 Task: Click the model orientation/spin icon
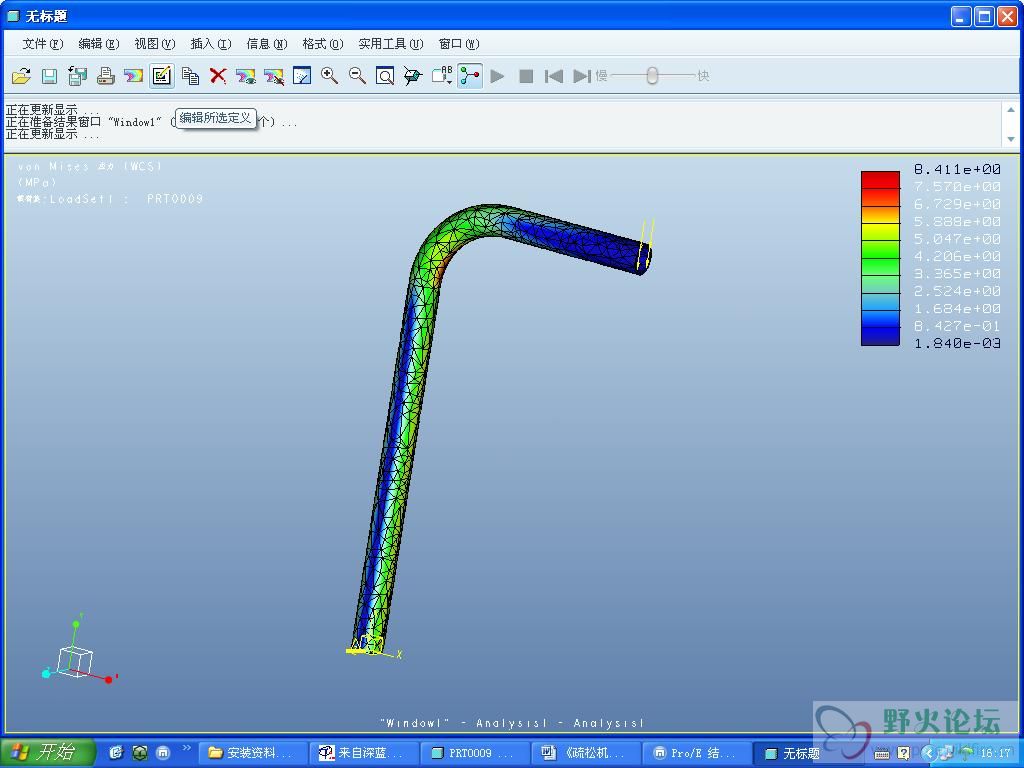click(413, 76)
